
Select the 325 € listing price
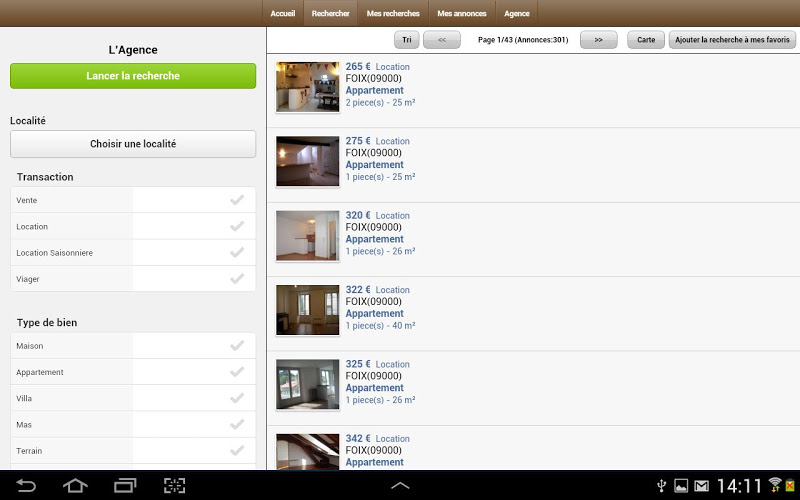click(358, 364)
